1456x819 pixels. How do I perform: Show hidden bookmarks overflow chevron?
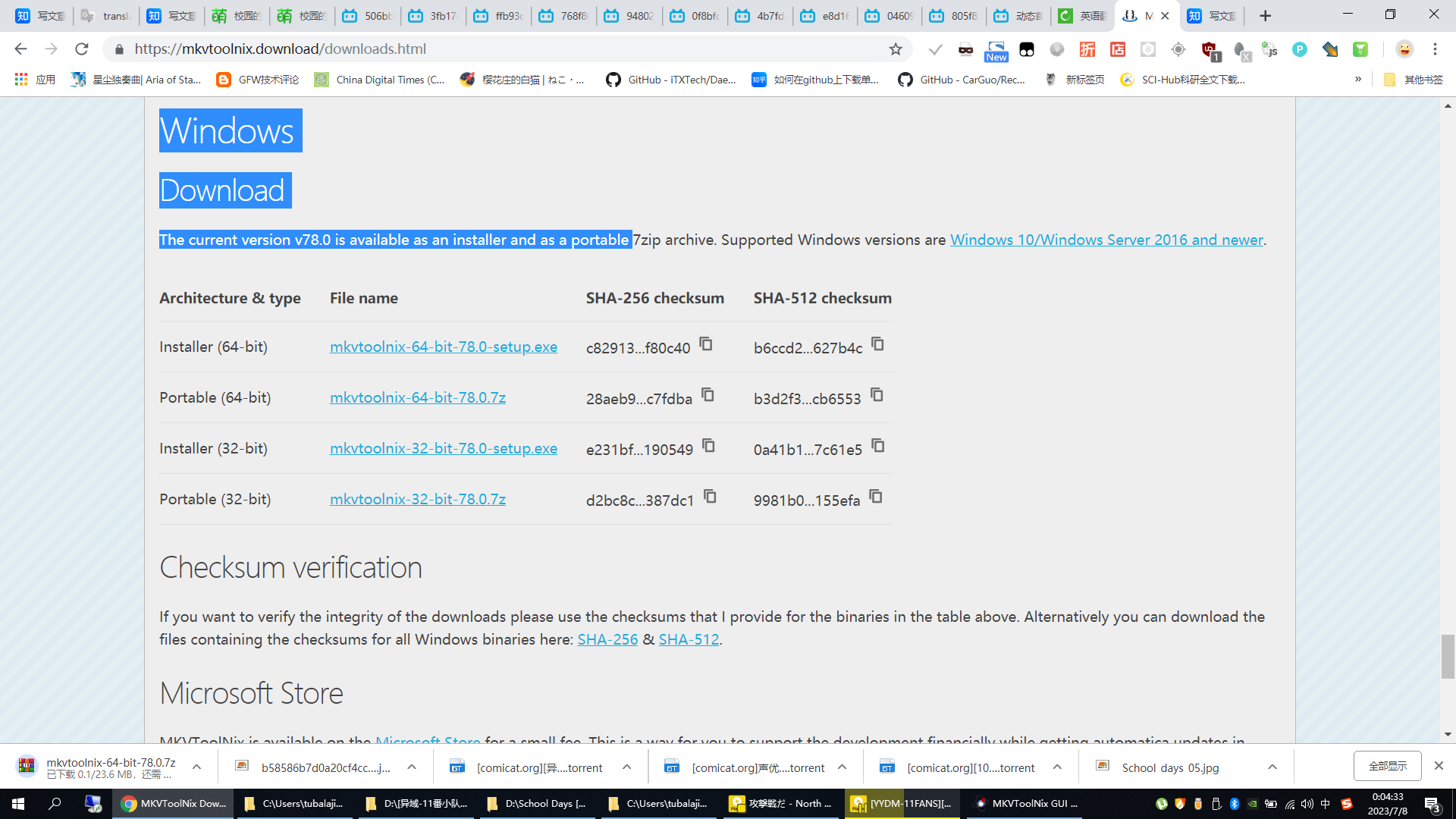point(1358,80)
